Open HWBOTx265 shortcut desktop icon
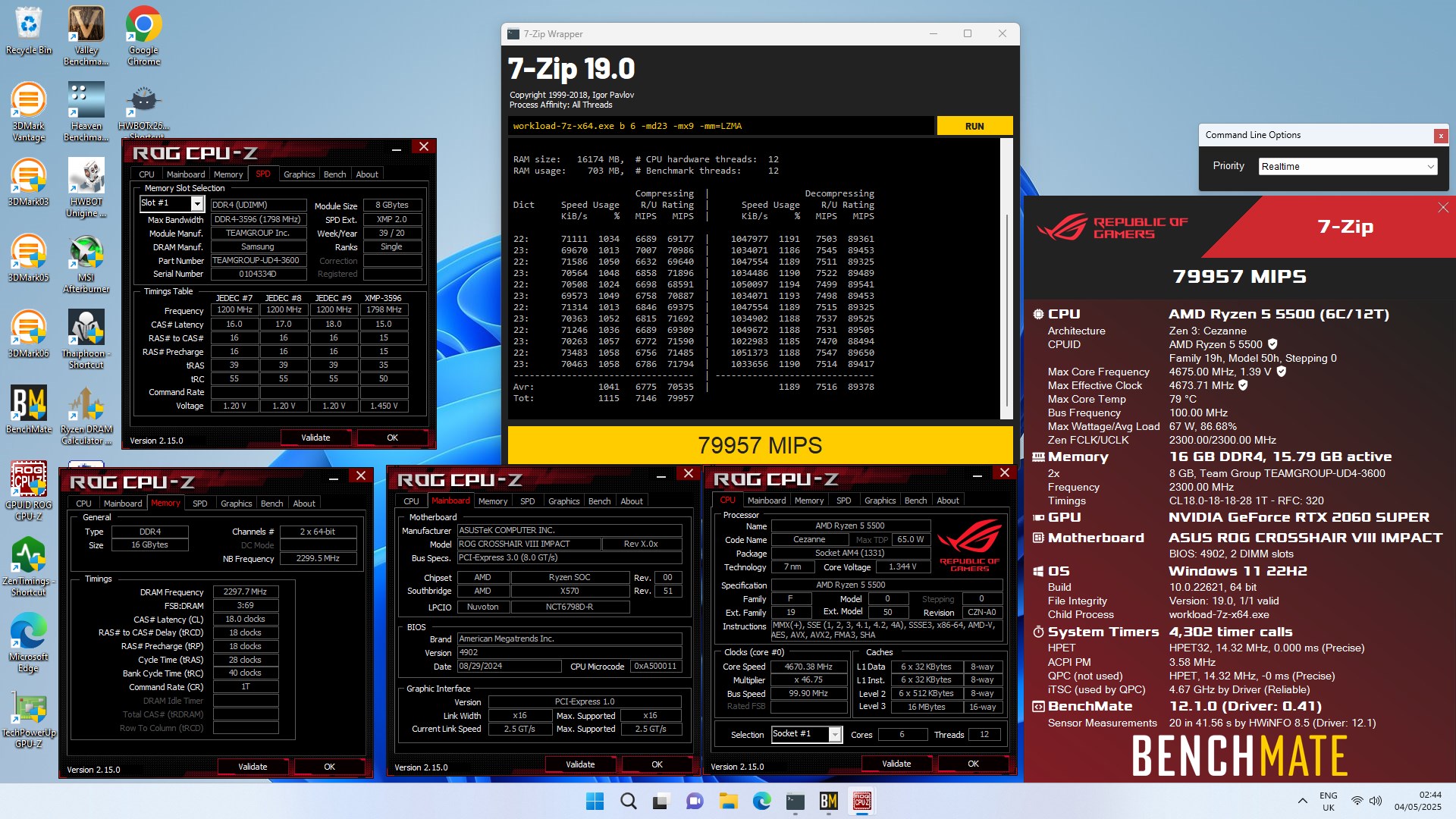1456x819 pixels. coord(143,110)
